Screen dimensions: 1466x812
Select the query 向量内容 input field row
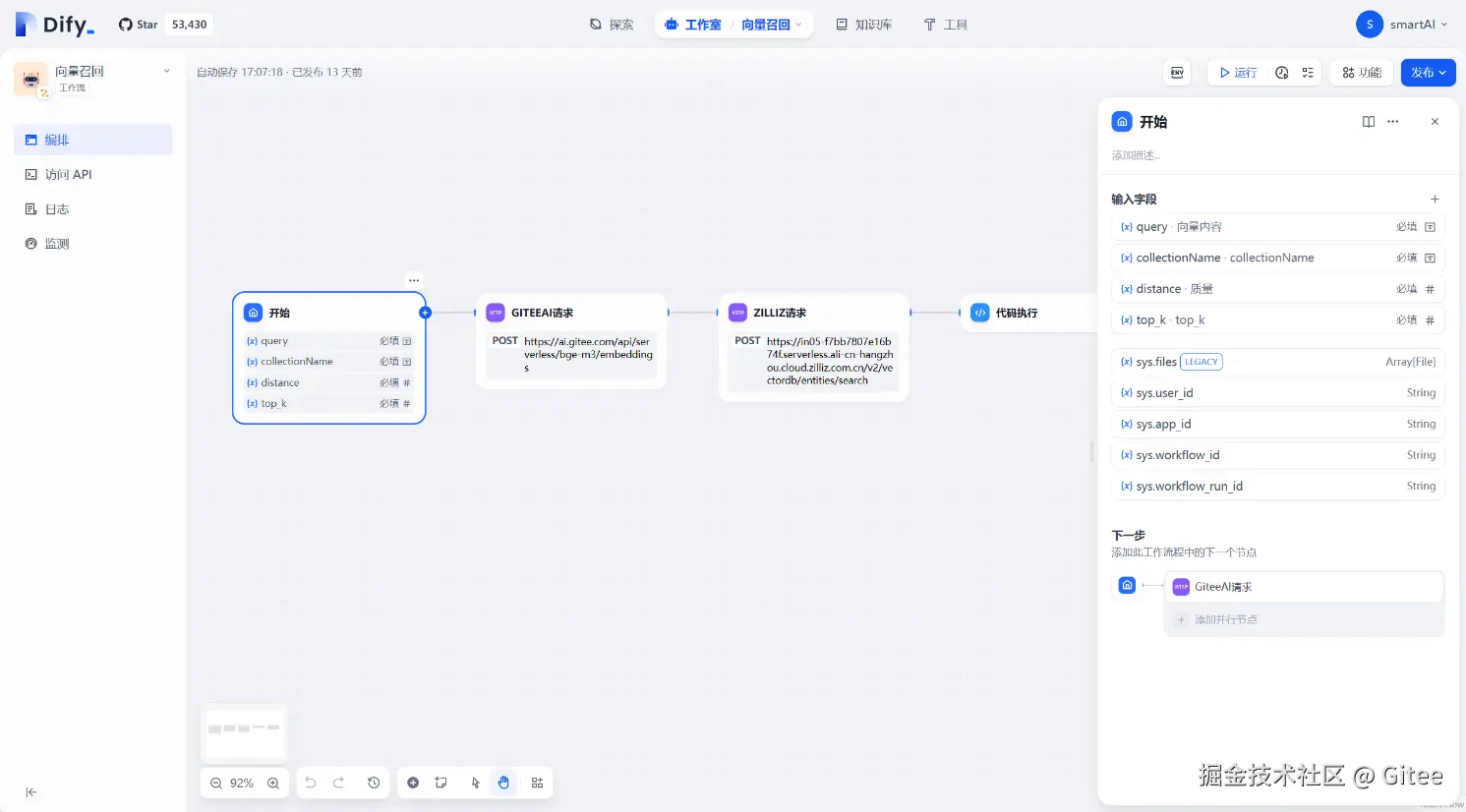coord(1277,227)
